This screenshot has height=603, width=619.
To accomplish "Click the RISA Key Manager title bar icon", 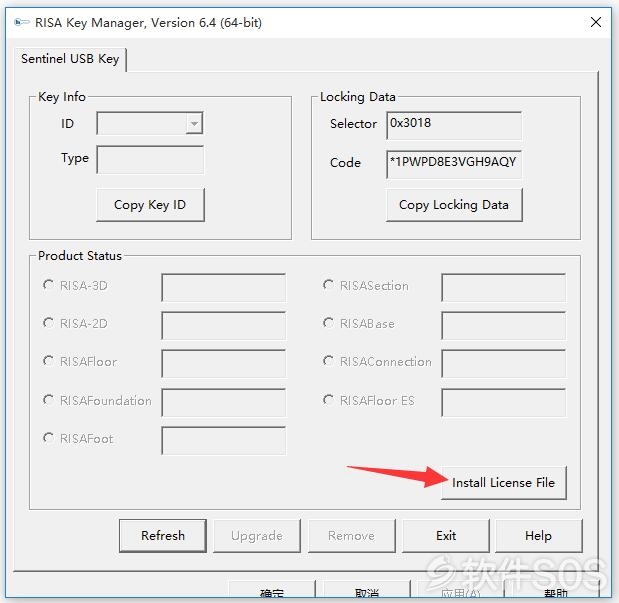I will click(21, 22).
